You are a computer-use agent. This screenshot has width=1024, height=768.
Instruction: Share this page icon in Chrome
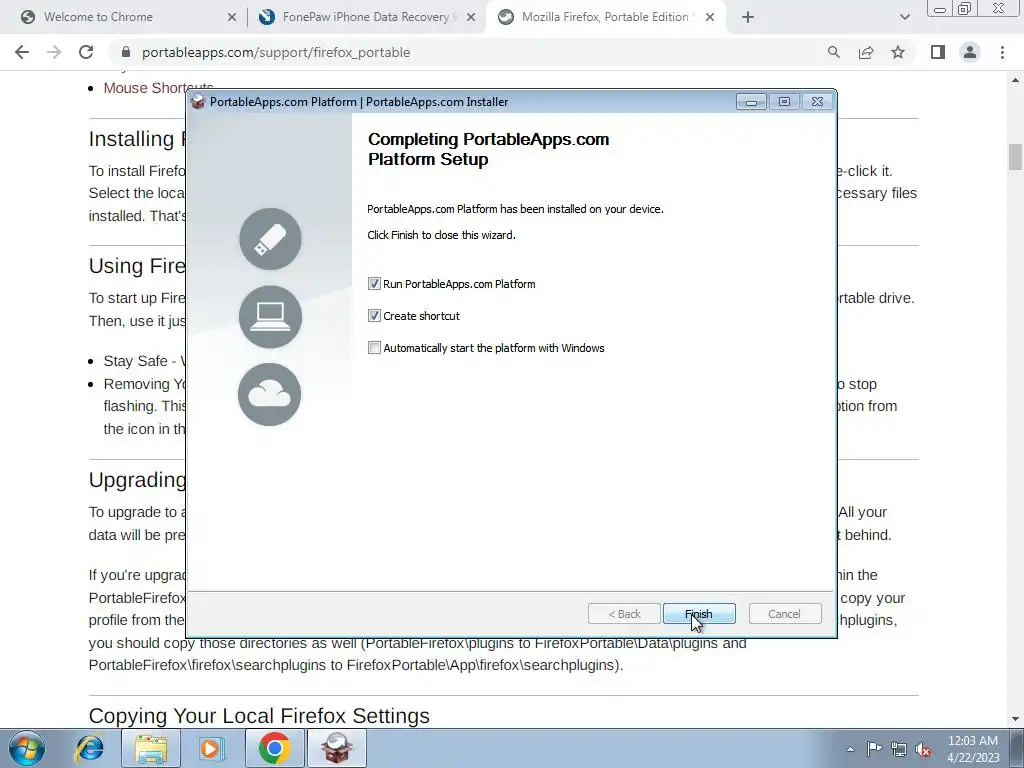[x=866, y=52]
